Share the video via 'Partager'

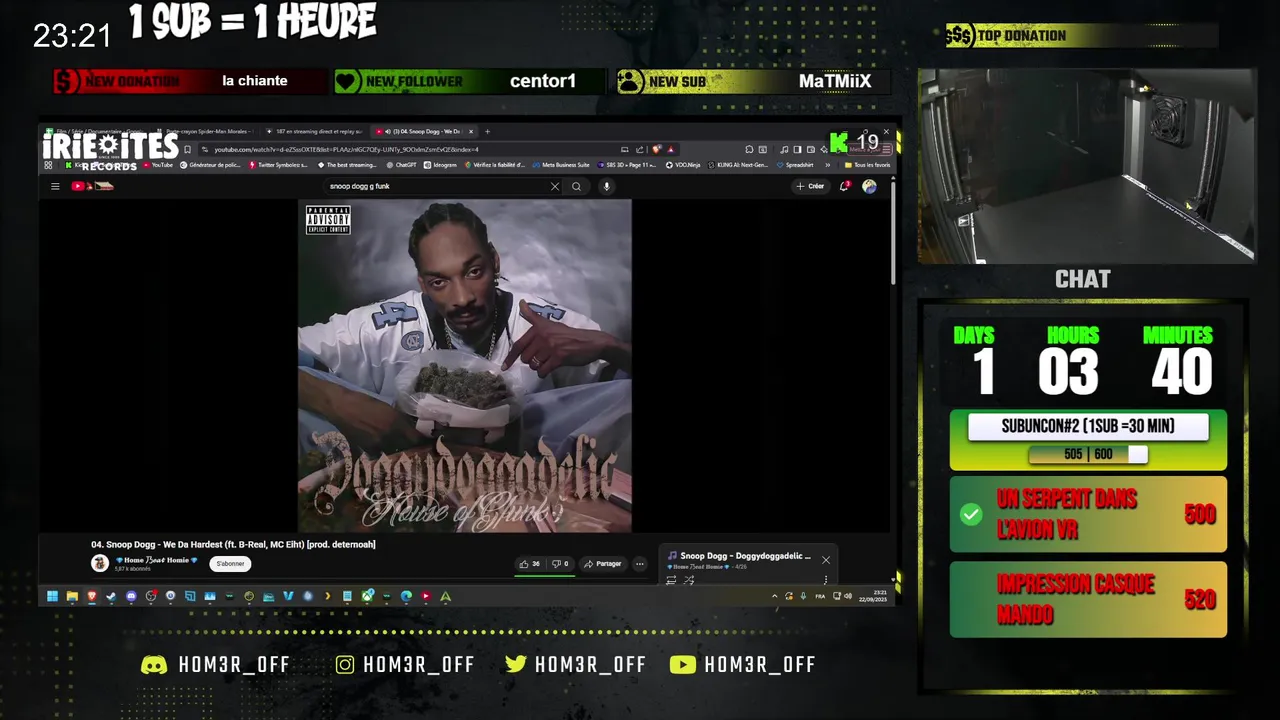coord(602,564)
